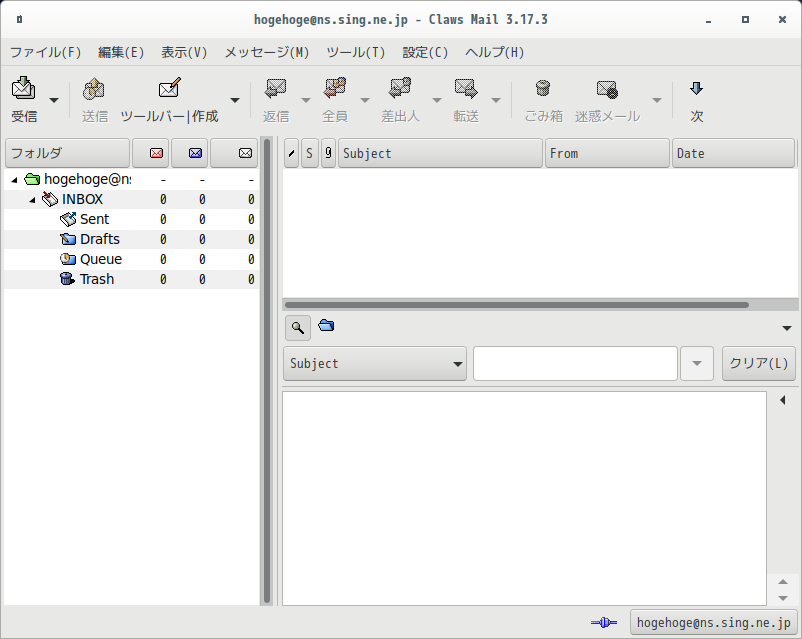
Task: Click the クリア(L) button
Action: coord(759,363)
